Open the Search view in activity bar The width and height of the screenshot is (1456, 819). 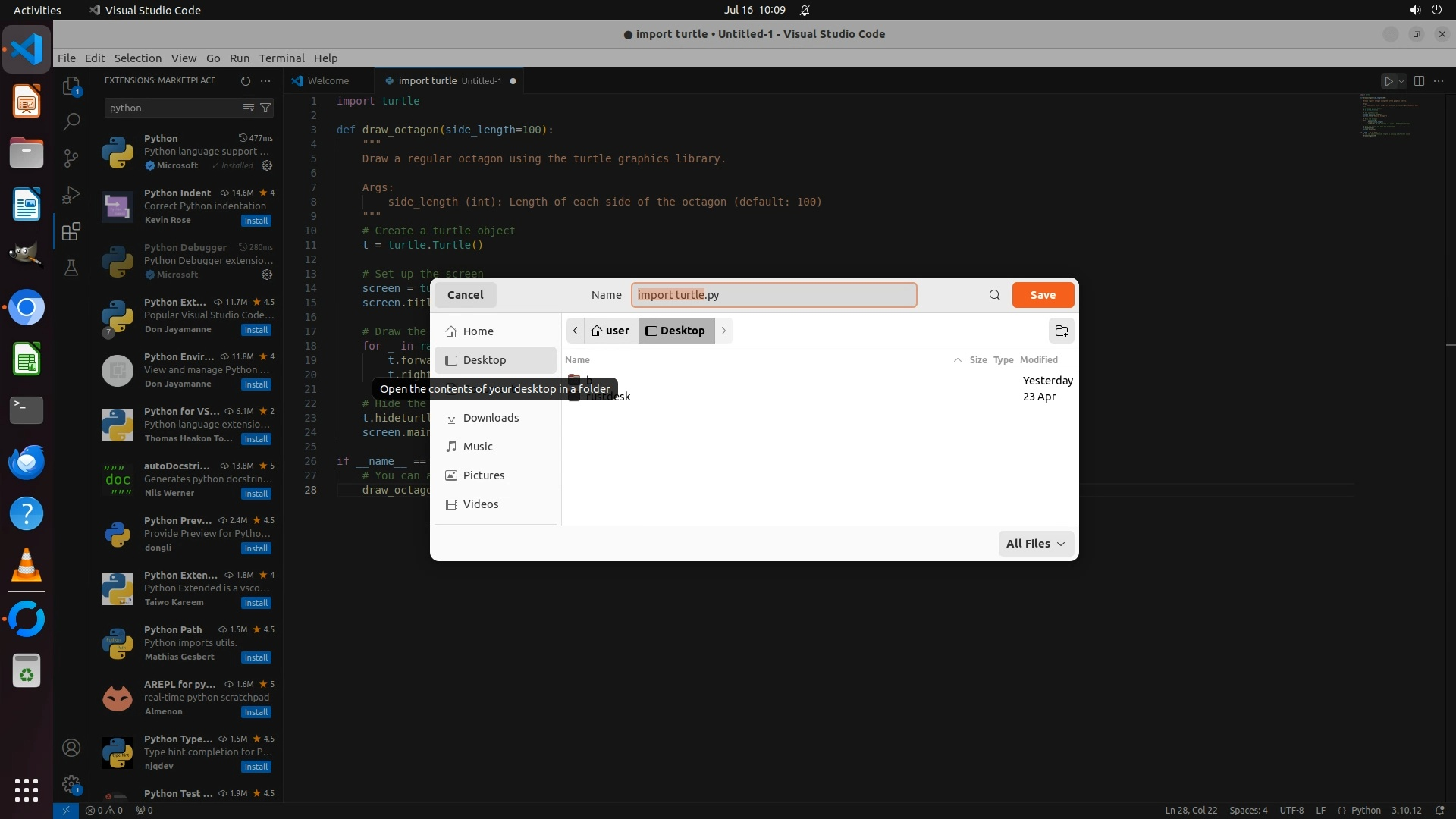point(71,121)
